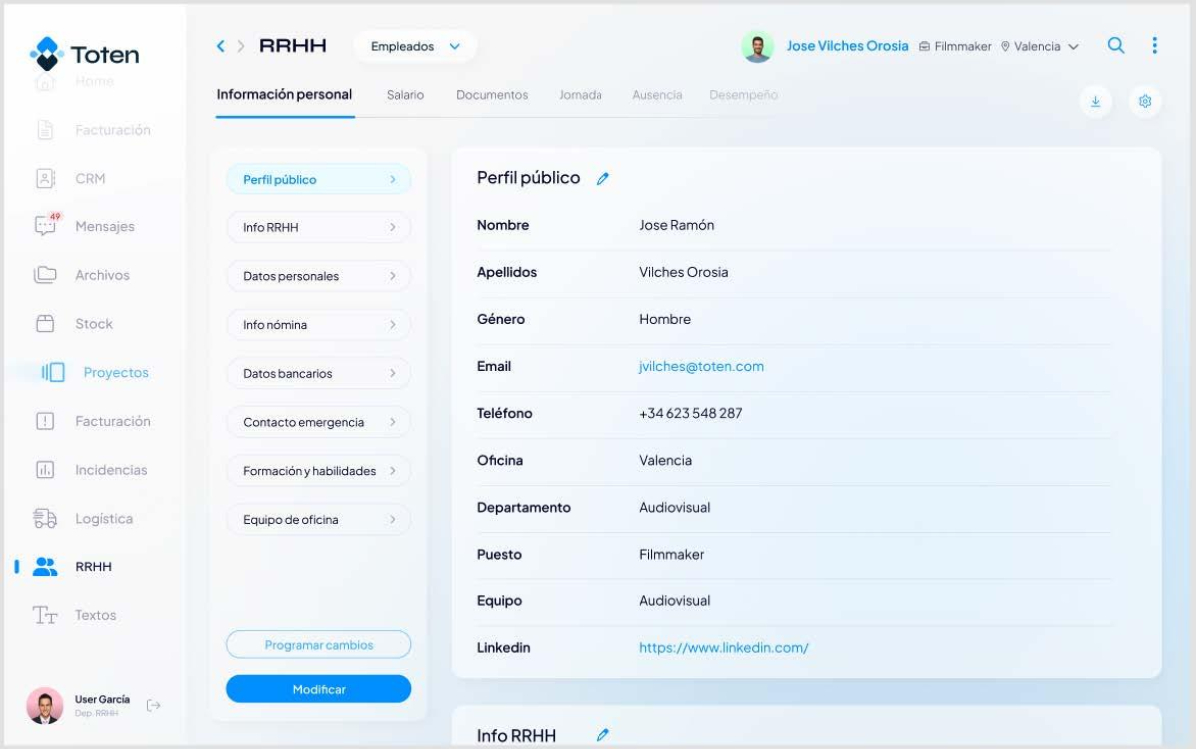1196x749 pixels.
Task: Switch to the Salario tab
Action: coord(405,95)
